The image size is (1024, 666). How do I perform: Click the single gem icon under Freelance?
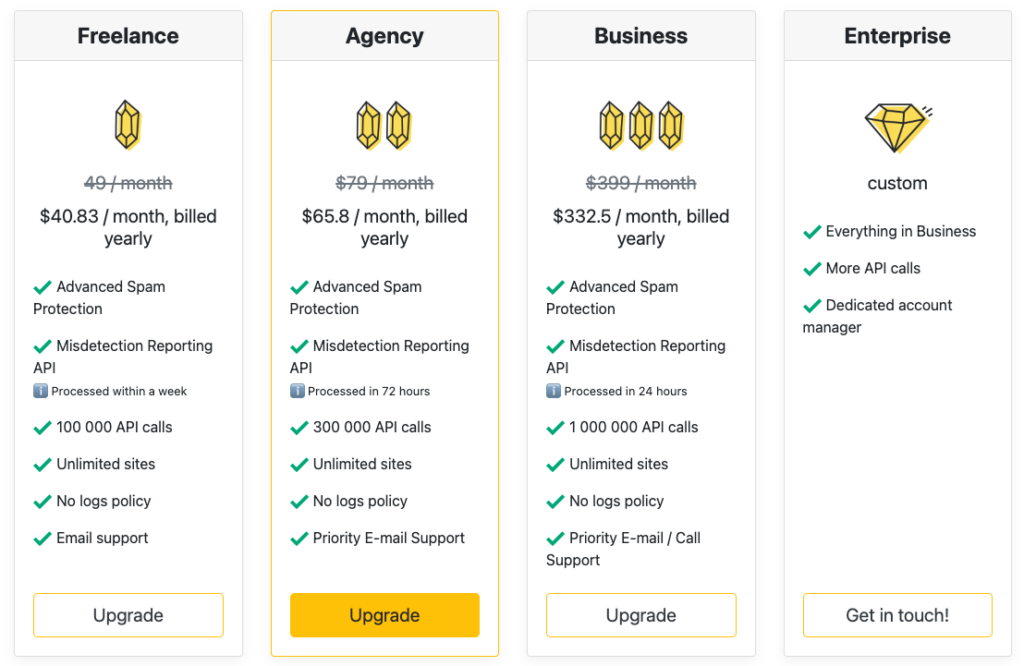(x=127, y=125)
